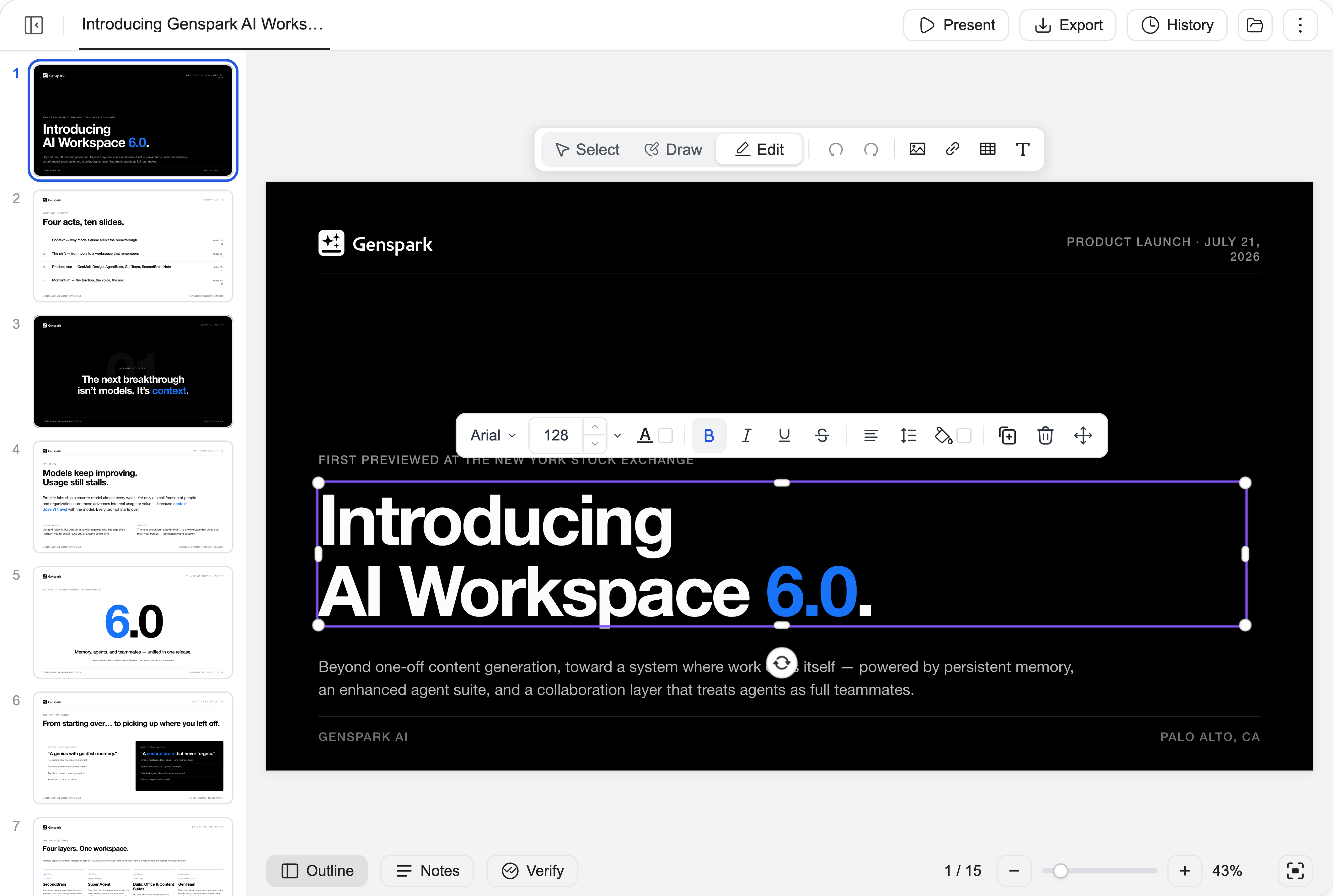
Task: Toggle bold formatting
Action: point(709,435)
